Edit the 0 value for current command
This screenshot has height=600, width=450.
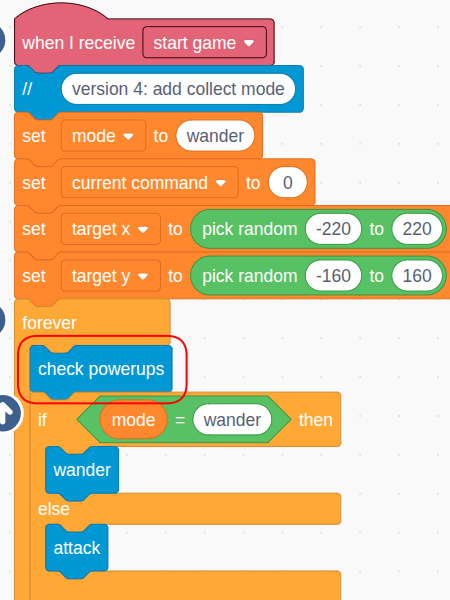pyautogui.click(x=288, y=183)
